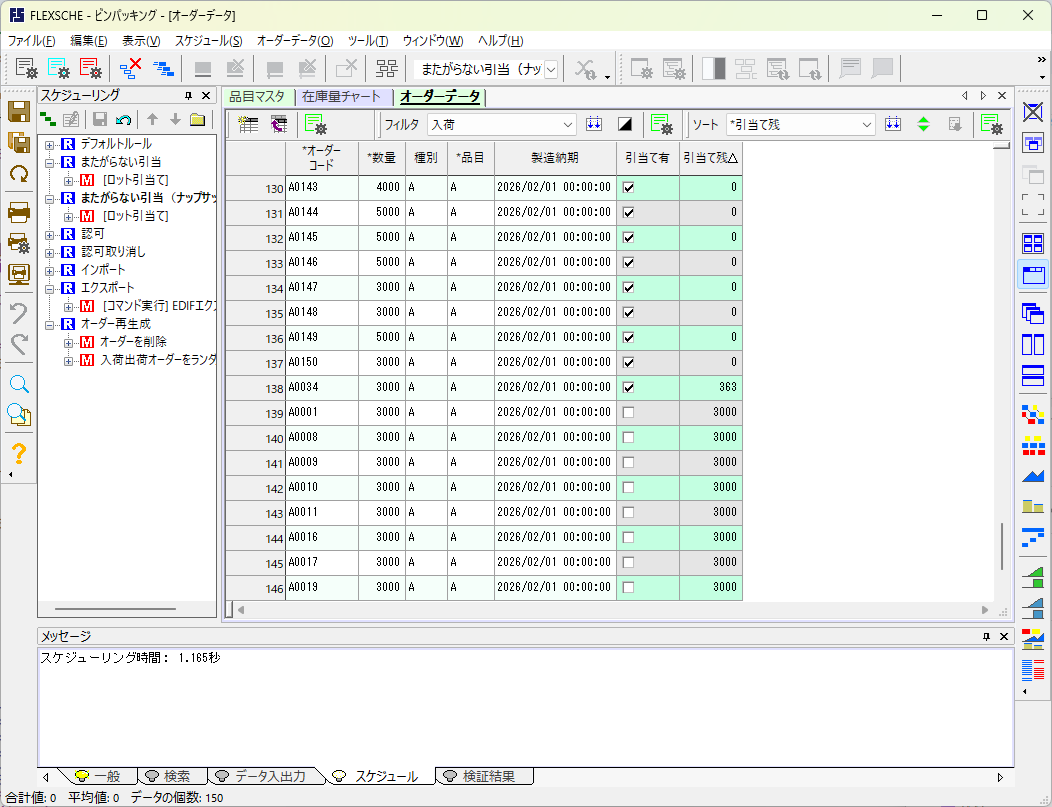Run scheduling via the green icon in スケジューリング panel
The width and height of the screenshot is (1052, 807).
(x=47, y=118)
